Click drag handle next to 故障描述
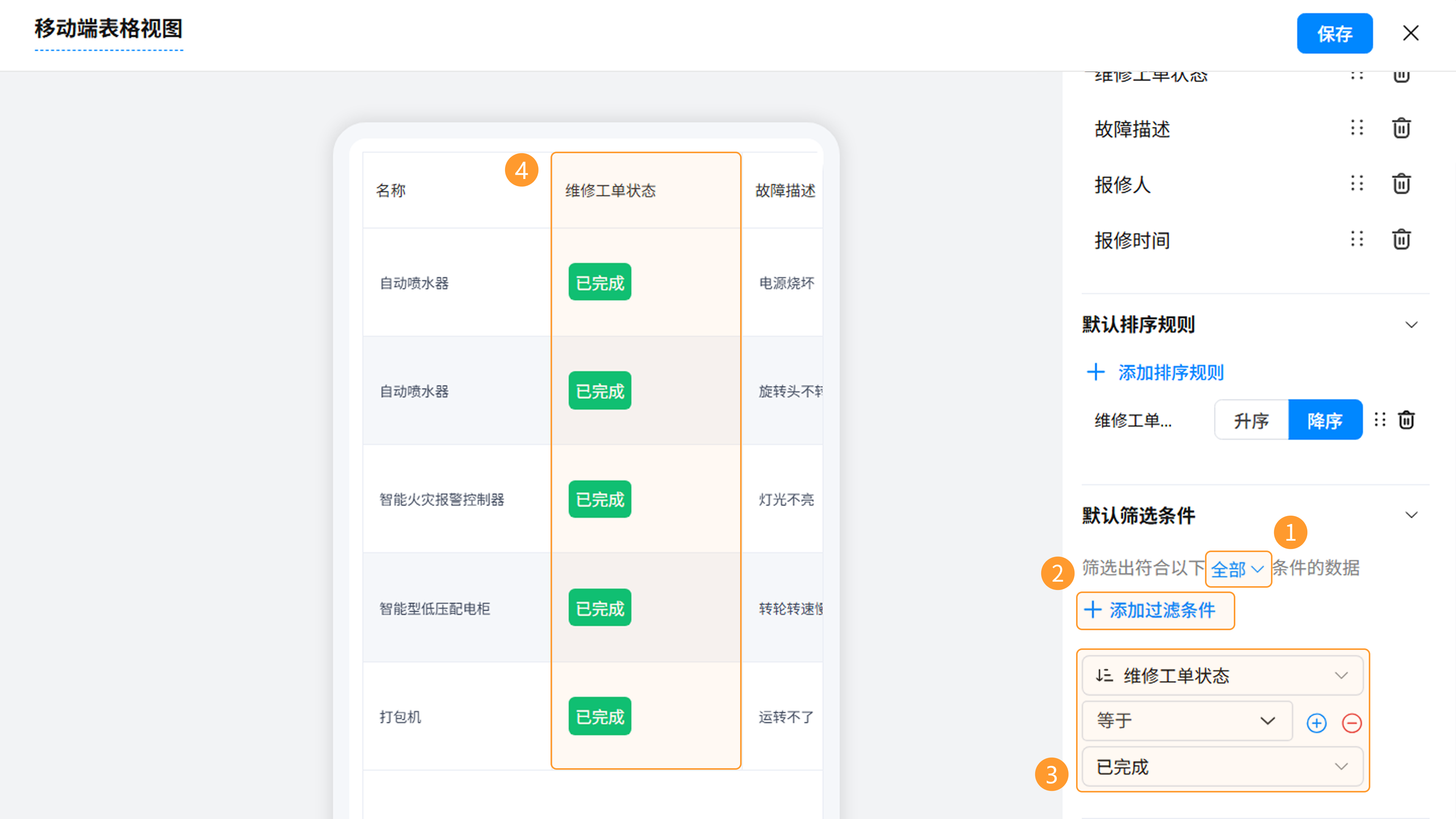 [x=1357, y=128]
